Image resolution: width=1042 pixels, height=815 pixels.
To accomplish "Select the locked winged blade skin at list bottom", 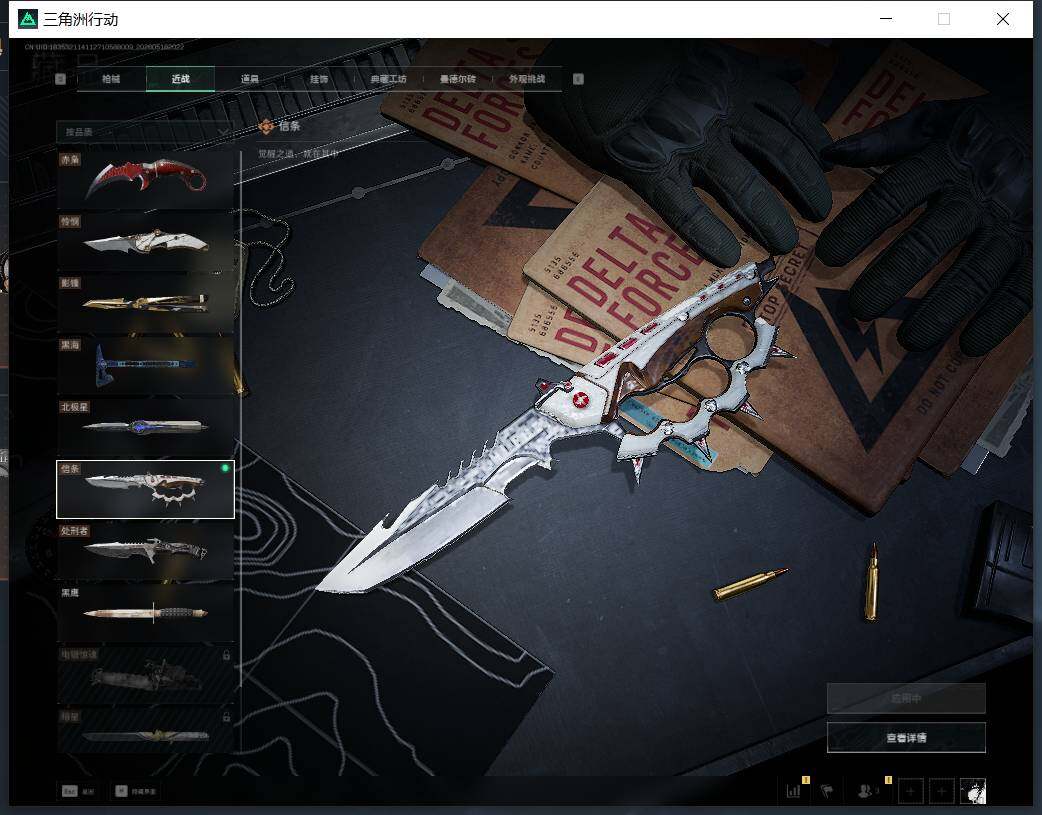I will pos(146,731).
